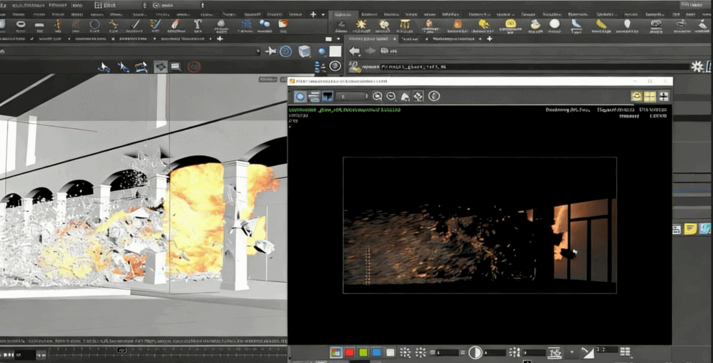Select the Grid shelf tool
The image size is (713, 363).
tap(40, 25)
